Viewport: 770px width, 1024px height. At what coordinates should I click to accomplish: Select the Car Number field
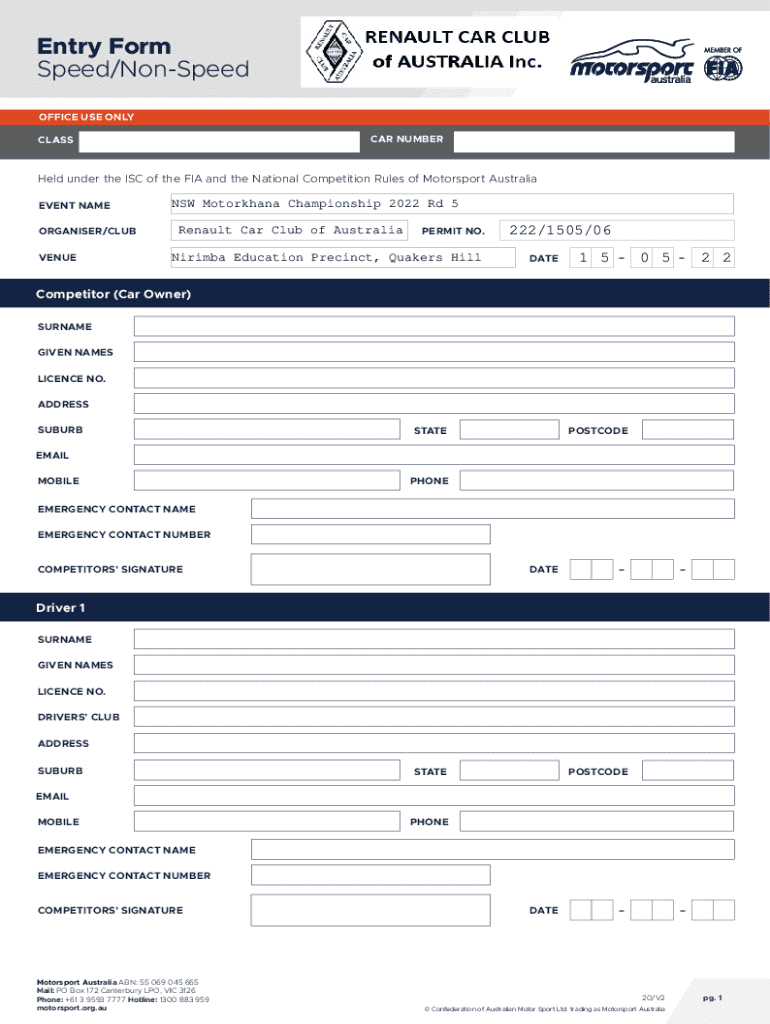pyautogui.click(x=593, y=140)
